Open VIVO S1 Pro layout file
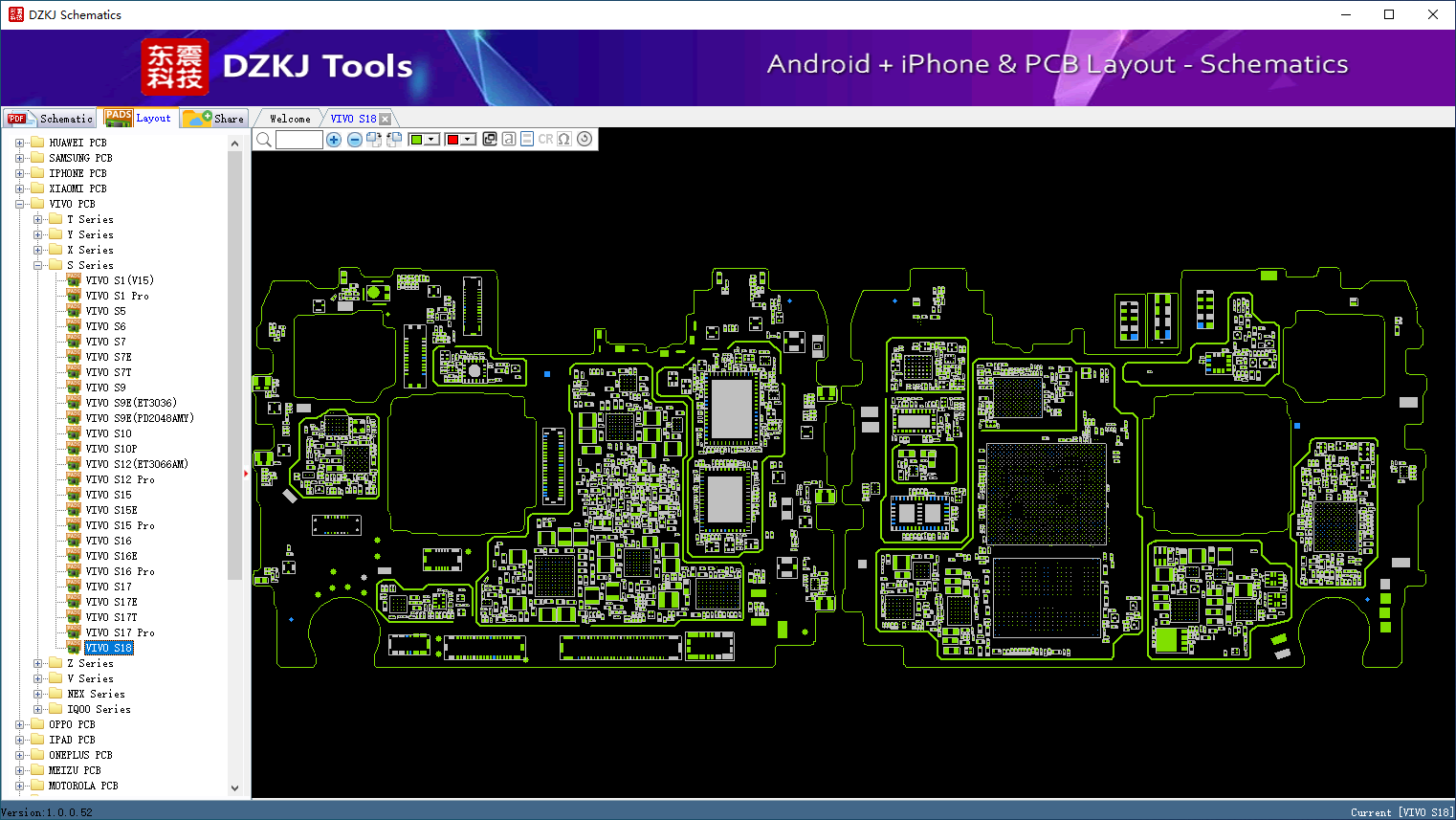The image size is (1456, 820). tap(117, 296)
